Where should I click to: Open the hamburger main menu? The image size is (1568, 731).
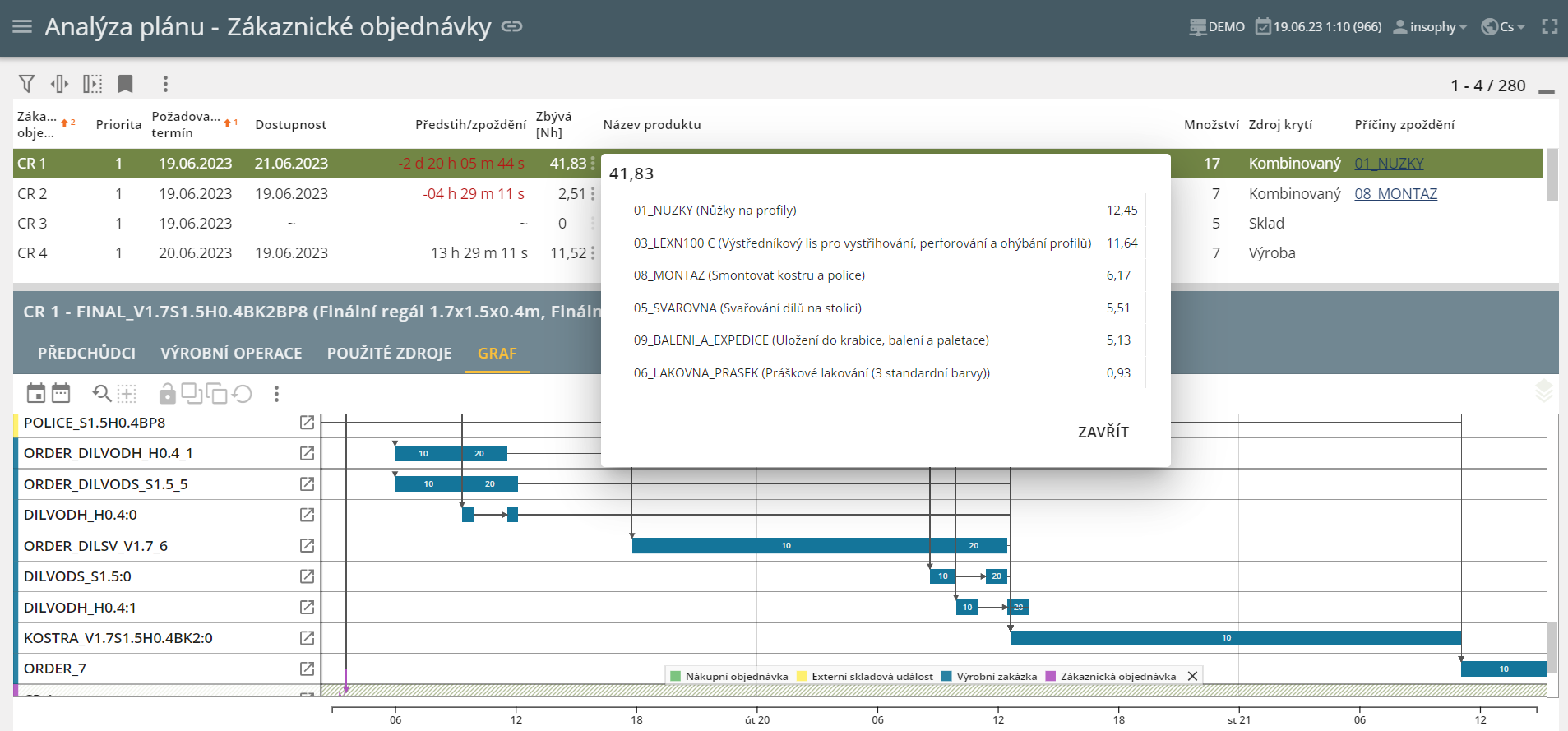pyautogui.click(x=22, y=26)
